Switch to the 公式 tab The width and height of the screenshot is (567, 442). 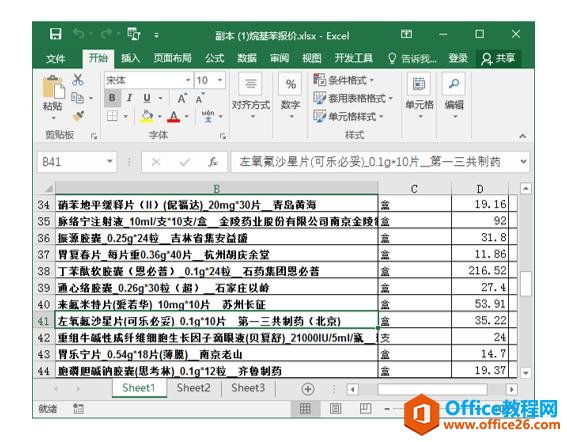[214, 58]
